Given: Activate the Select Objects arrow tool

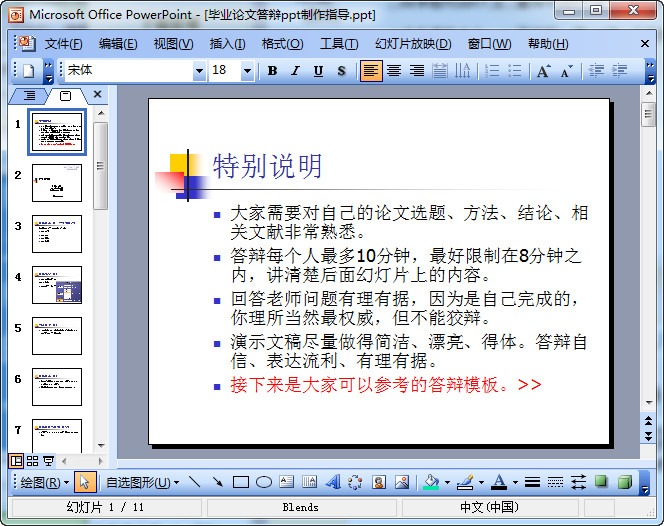Looking at the screenshot, I should [x=85, y=482].
